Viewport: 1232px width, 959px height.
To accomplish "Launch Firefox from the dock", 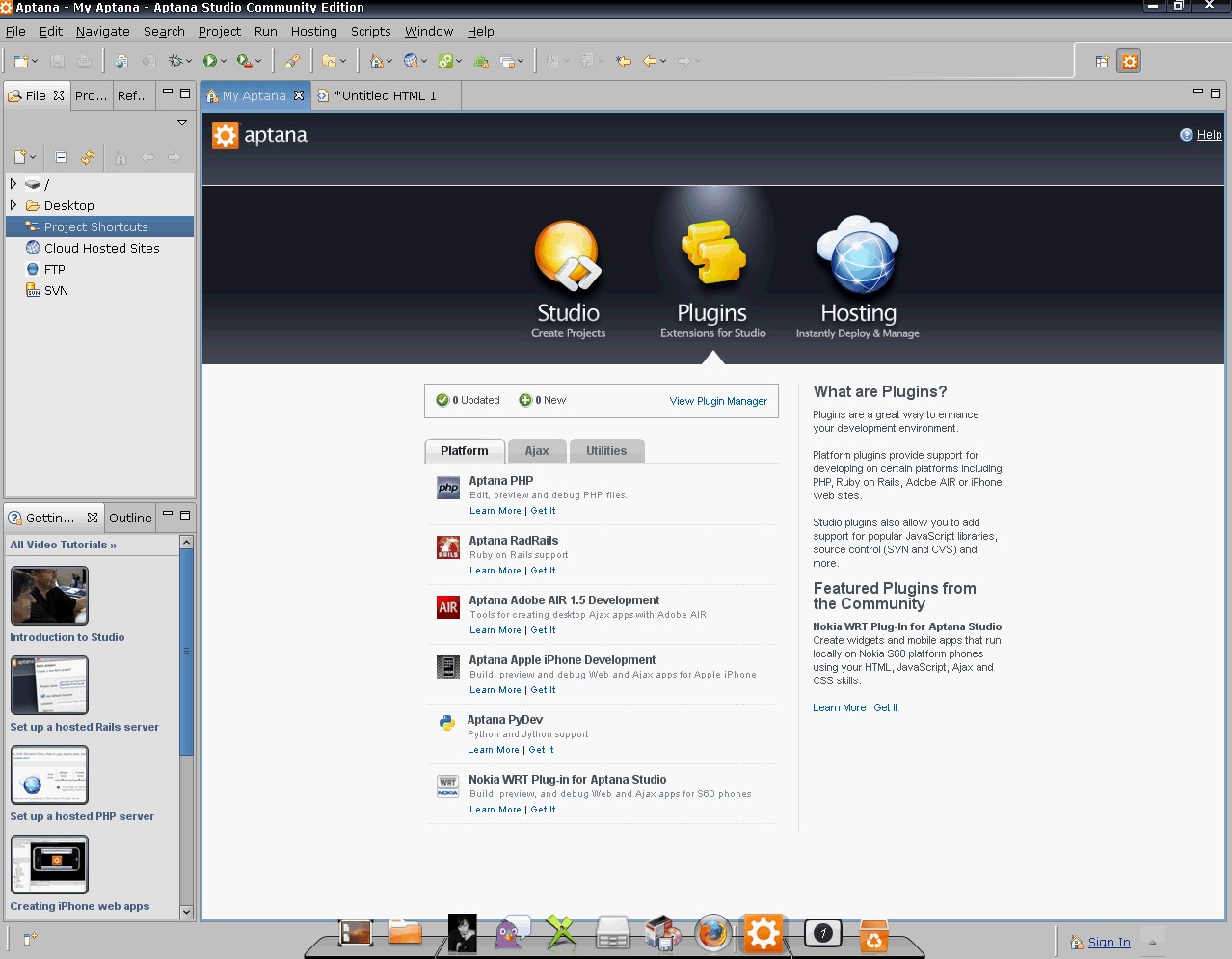I will coord(712,933).
